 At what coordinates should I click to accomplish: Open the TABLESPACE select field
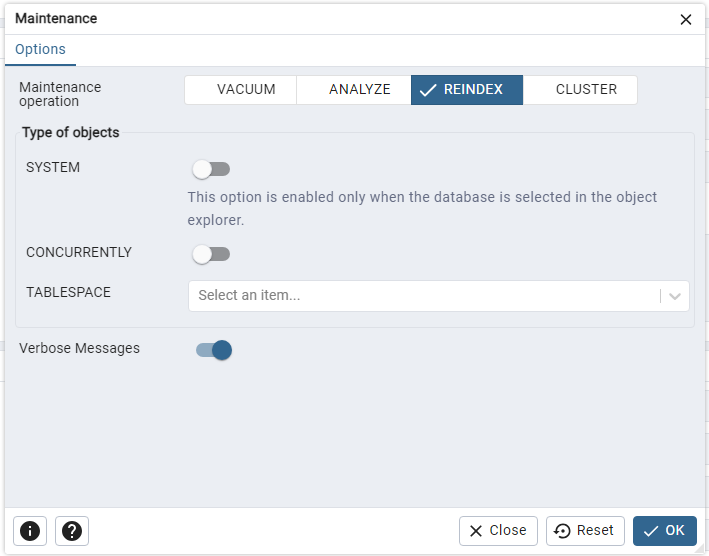tap(439, 296)
